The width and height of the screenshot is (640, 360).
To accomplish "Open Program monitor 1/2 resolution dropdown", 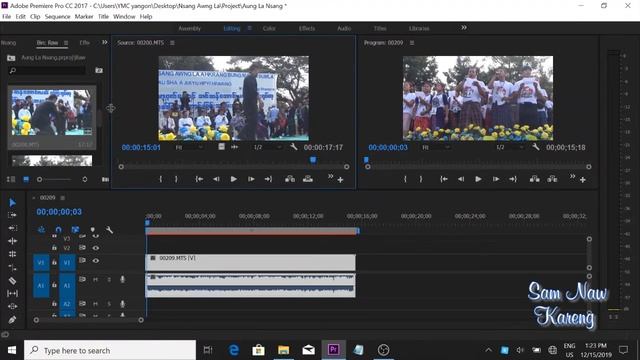I will click(510, 147).
